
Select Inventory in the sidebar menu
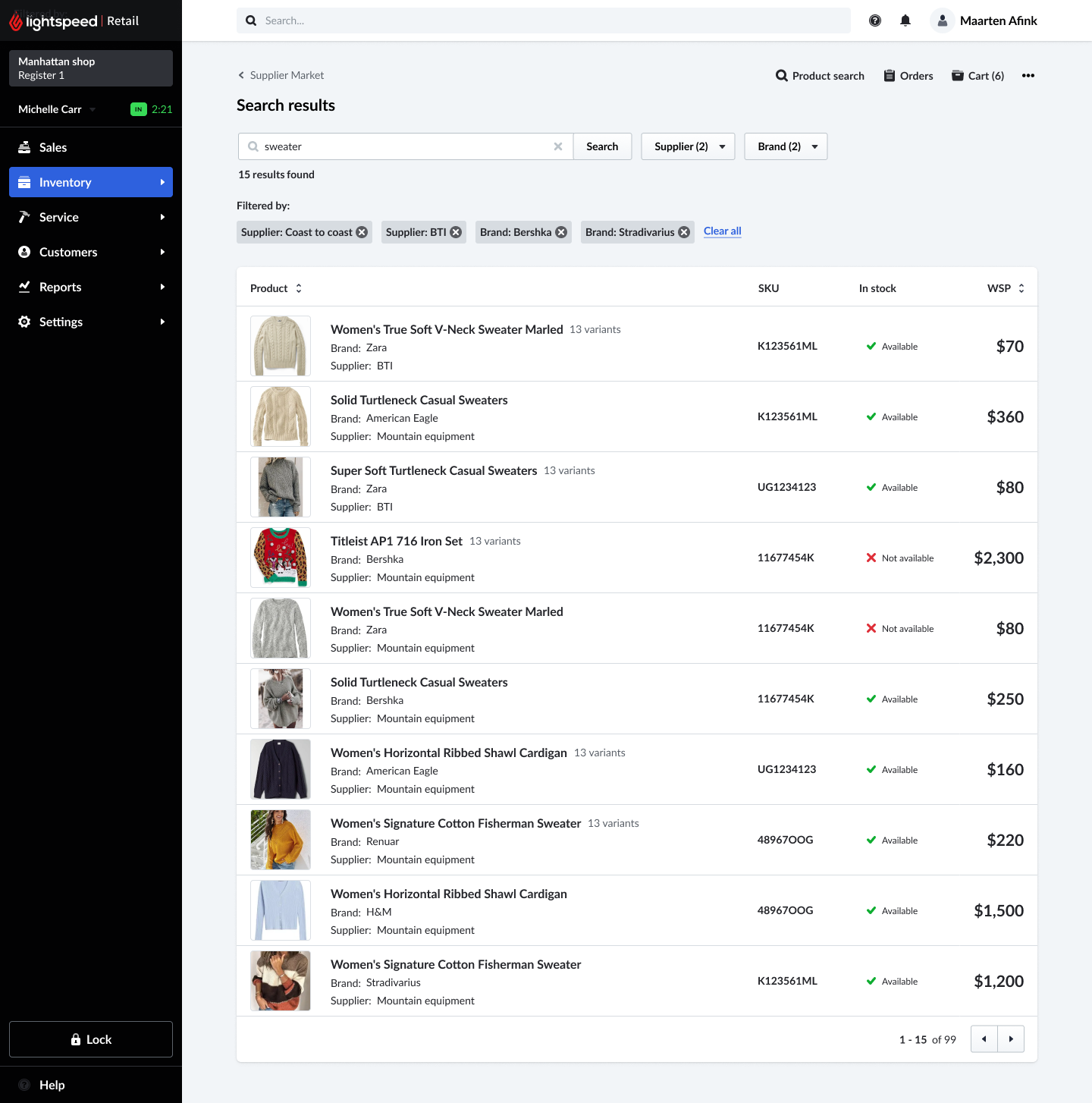point(91,182)
